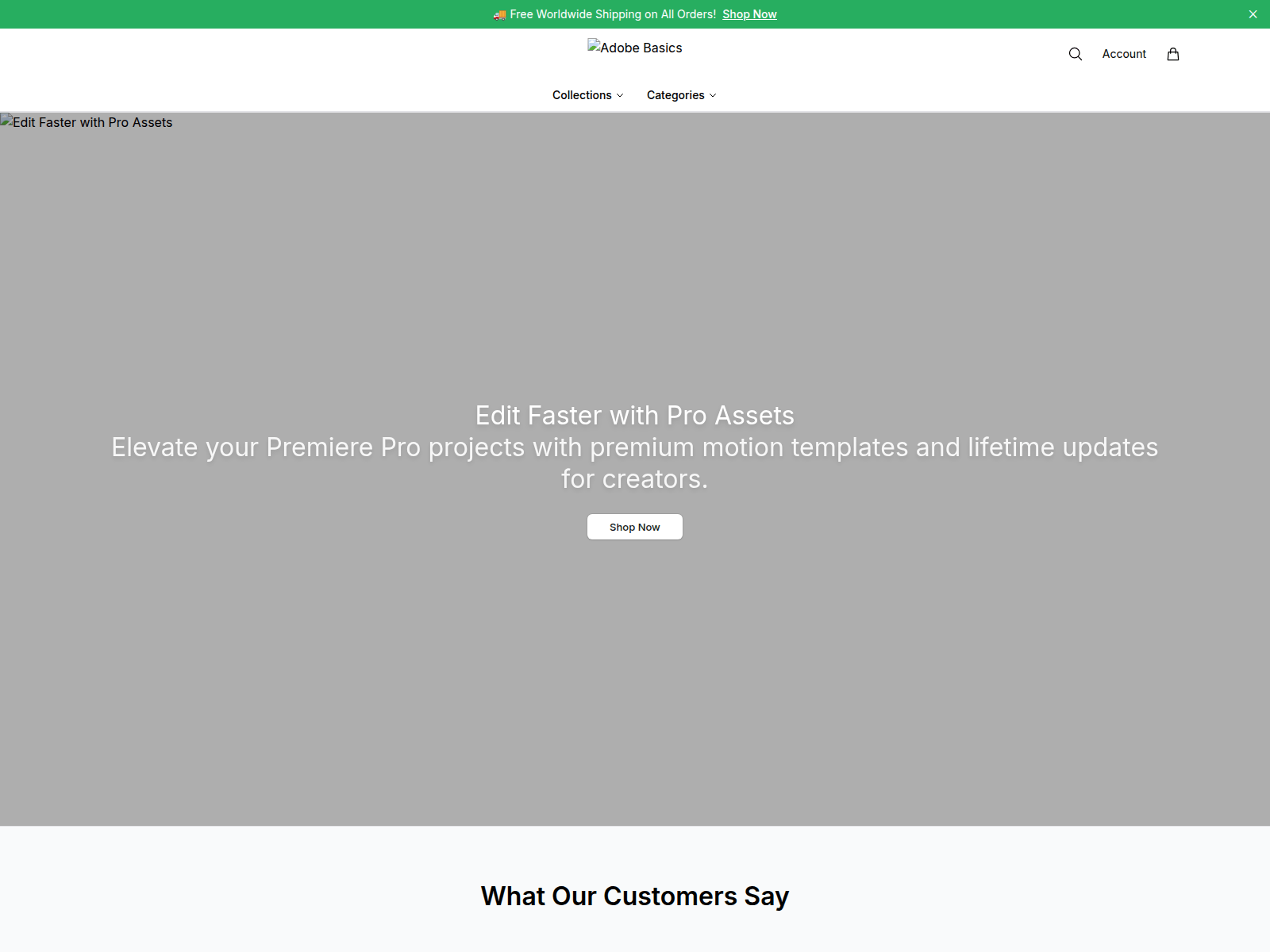The image size is (1270, 952).
Task: Click the "What Our Customers Say" heading
Action: click(x=635, y=896)
